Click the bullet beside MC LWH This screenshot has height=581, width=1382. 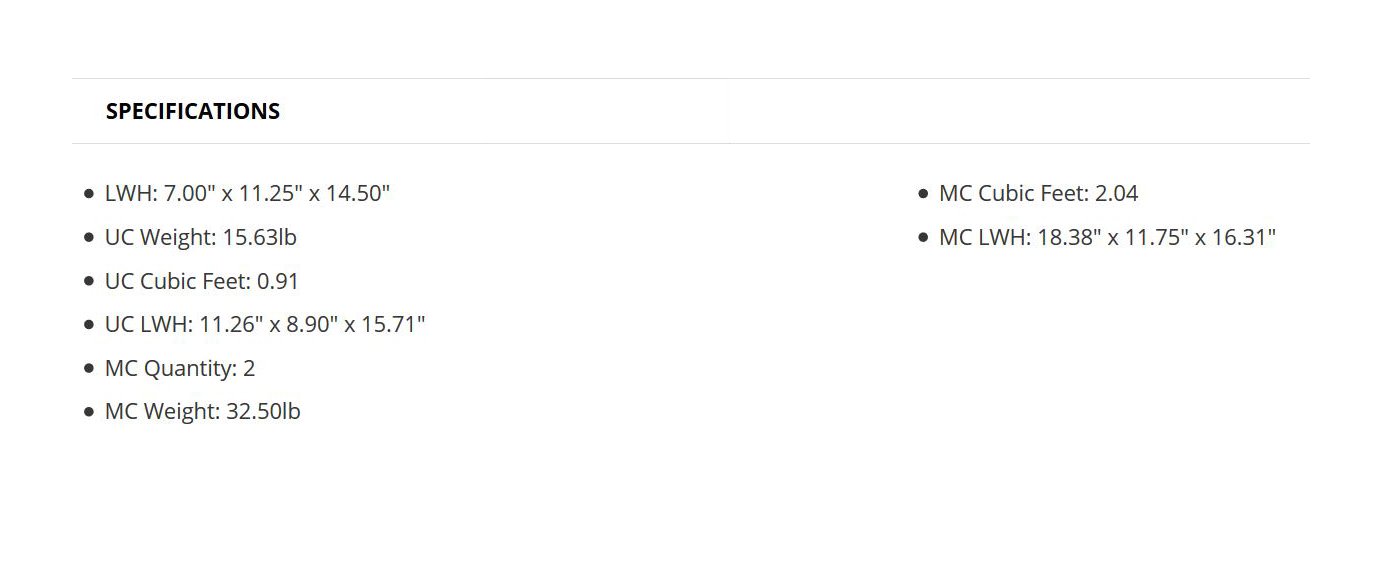pos(923,238)
